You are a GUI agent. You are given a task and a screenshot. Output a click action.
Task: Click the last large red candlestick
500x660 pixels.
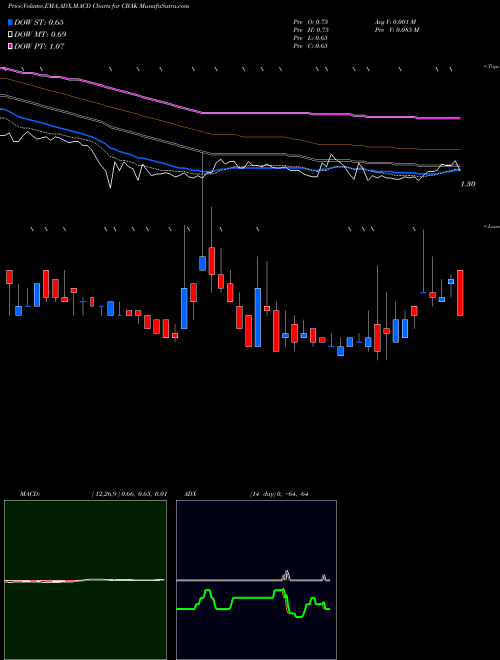click(460, 293)
